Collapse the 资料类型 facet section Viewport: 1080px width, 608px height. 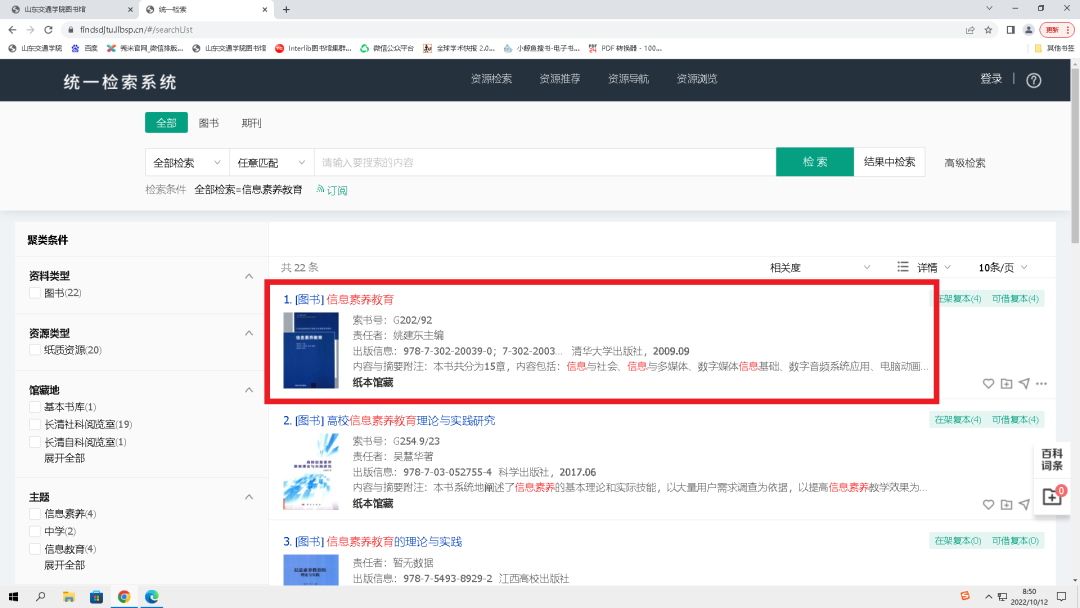249,276
